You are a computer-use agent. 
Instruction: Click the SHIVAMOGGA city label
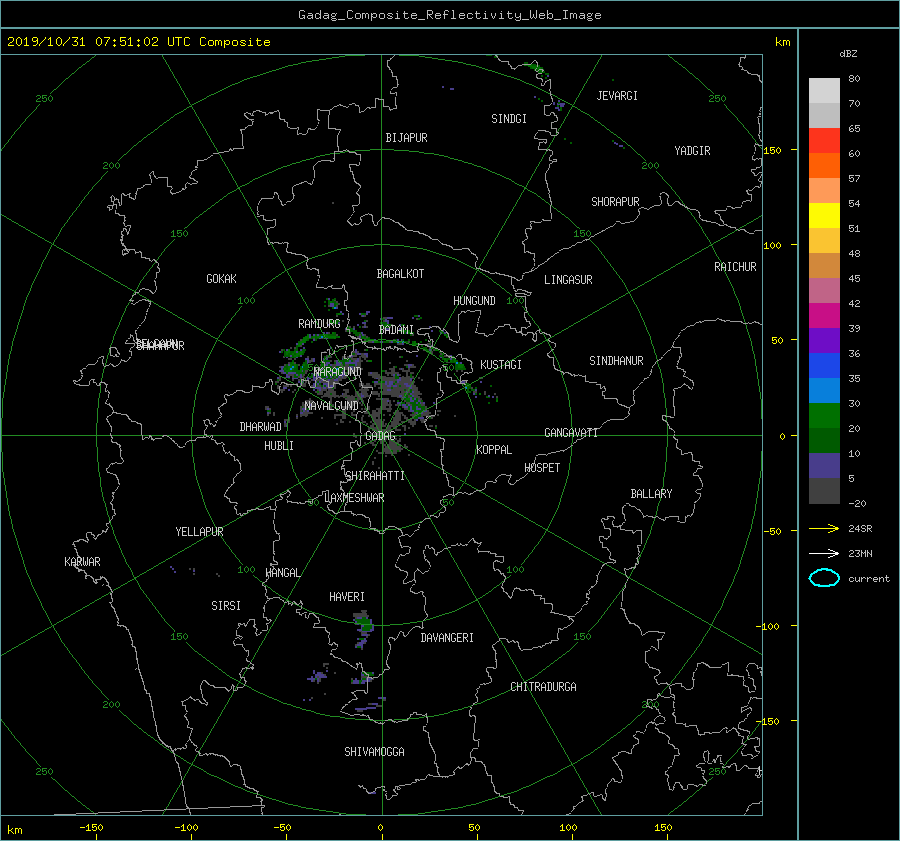pyautogui.click(x=374, y=752)
